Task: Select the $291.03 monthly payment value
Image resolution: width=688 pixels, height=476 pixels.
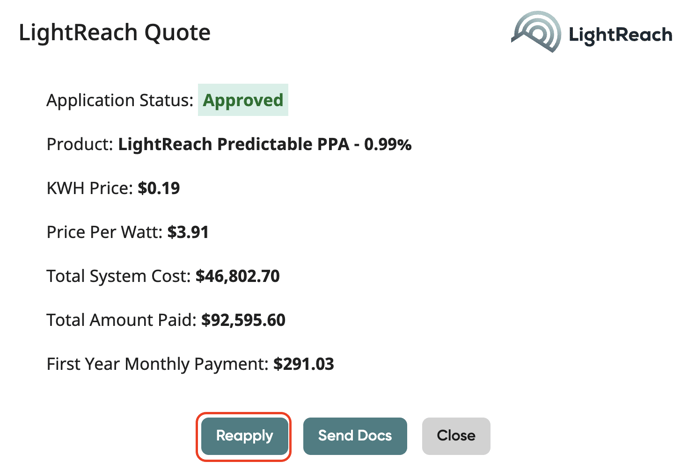Action: coord(304,364)
